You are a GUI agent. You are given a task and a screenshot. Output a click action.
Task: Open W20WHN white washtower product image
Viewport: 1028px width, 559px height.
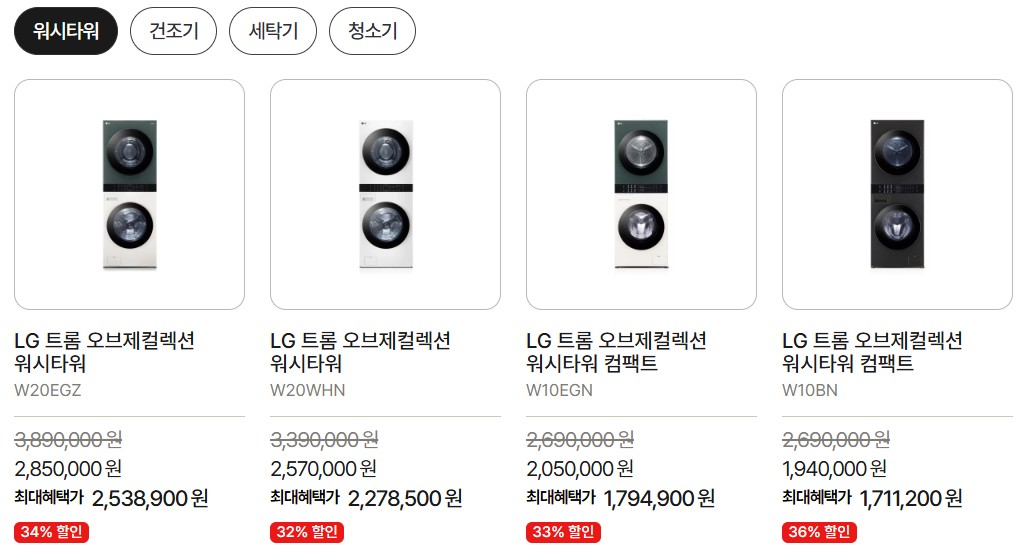pyautogui.click(x=386, y=195)
